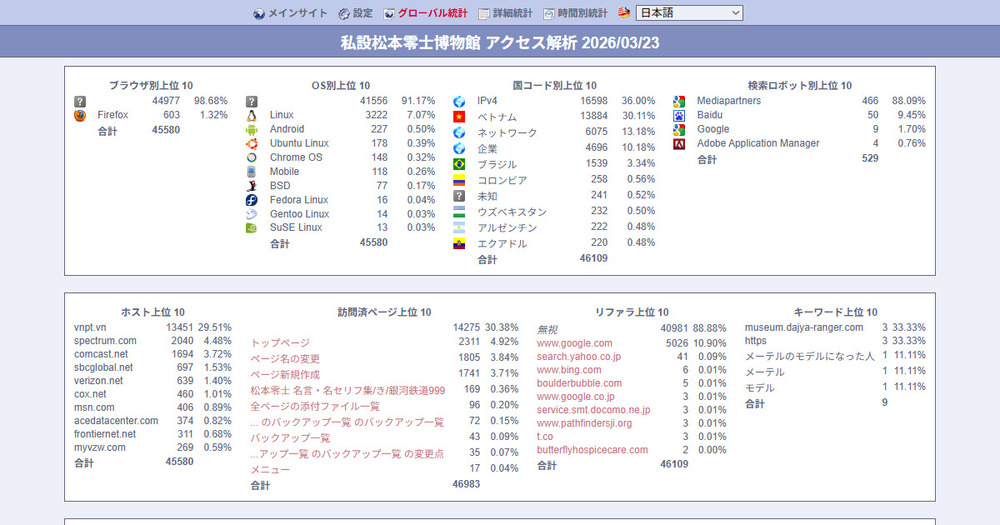This screenshot has height=525, width=1000.
Task: Click the icon beside グローバル統計
Action: pos(389,13)
